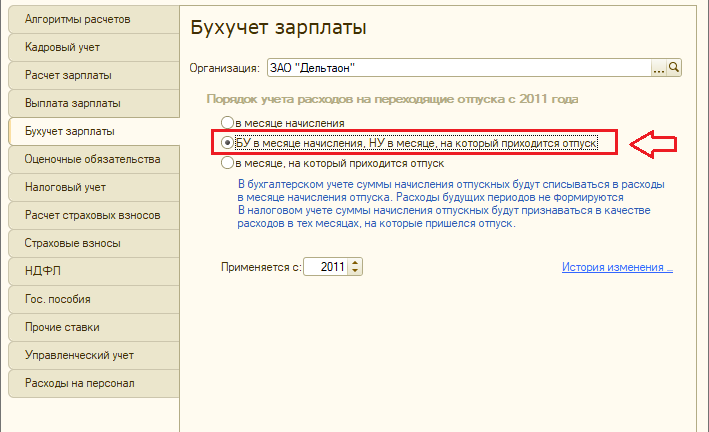Open the Прочие ставки tab
The height and width of the screenshot is (432, 709).
point(94,328)
